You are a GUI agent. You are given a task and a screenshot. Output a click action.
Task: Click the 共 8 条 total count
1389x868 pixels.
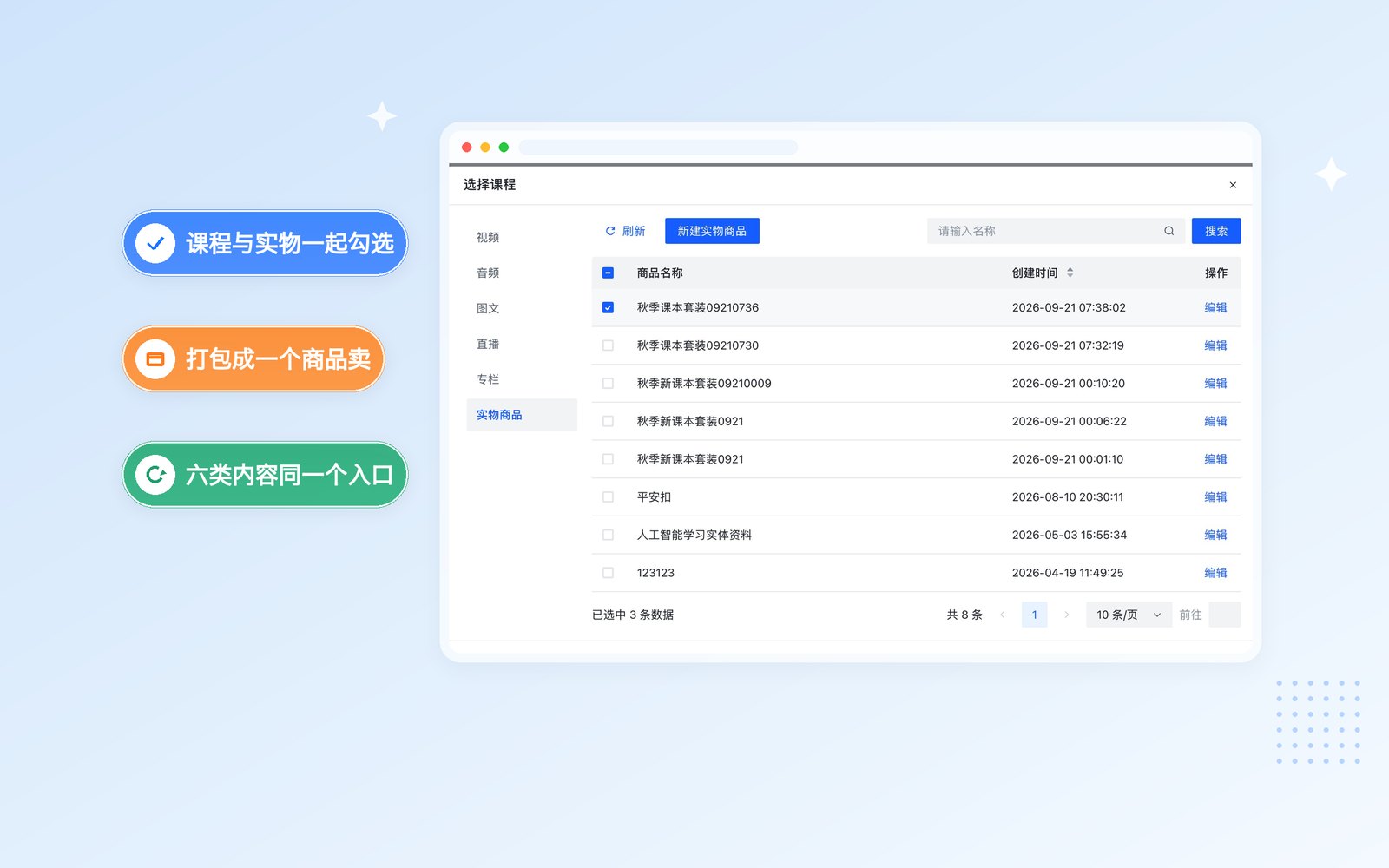[964, 615]
